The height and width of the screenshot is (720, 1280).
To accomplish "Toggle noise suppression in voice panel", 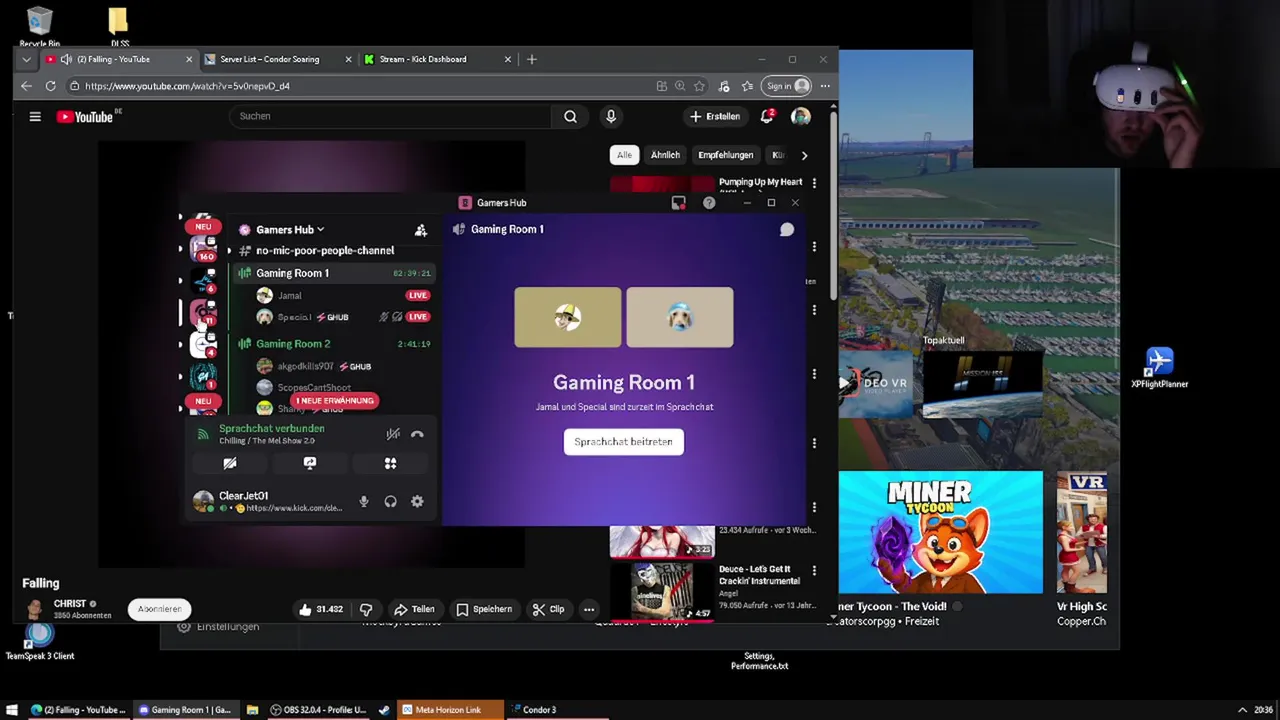I will click(x=393, y=434).
